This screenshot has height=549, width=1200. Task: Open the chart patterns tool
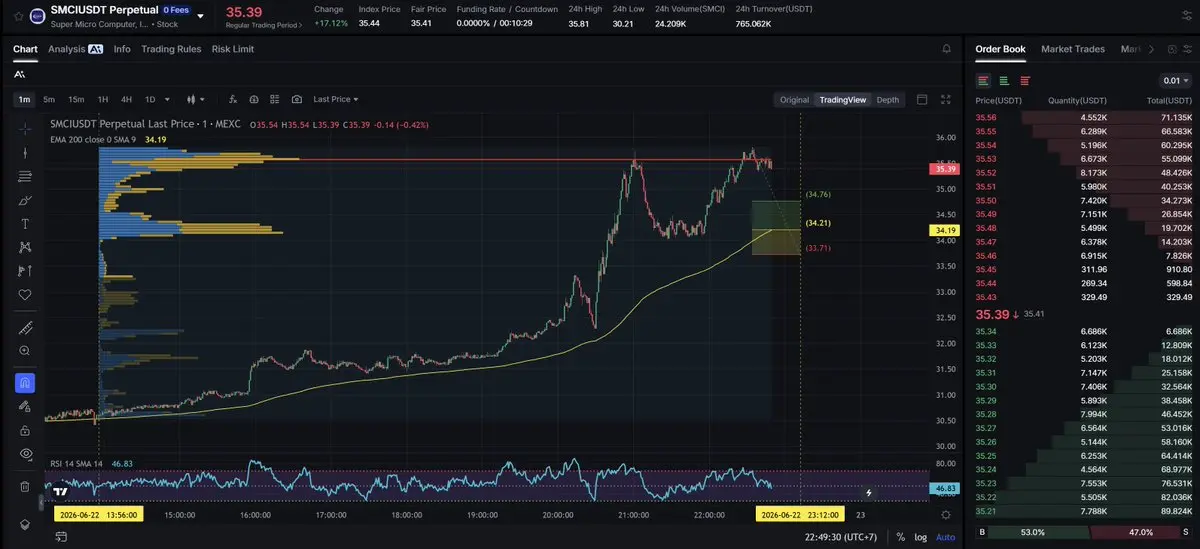point(25,247)
